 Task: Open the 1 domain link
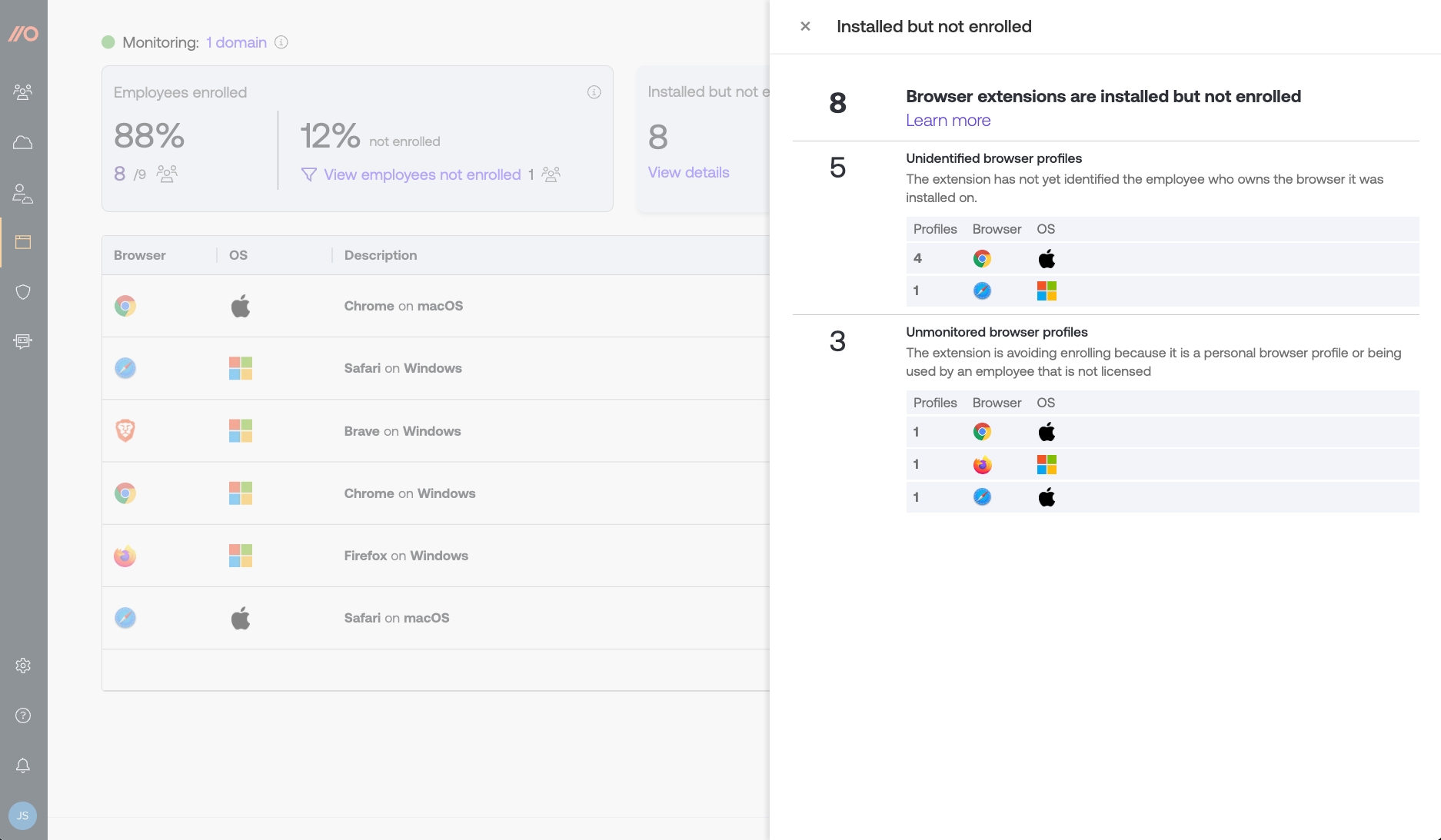[235, 42]
